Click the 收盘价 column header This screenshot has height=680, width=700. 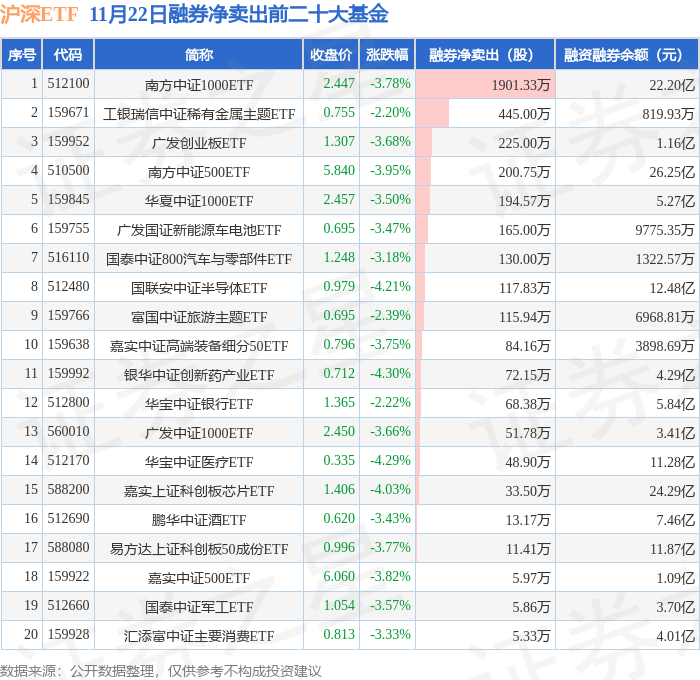coord(331,55)
